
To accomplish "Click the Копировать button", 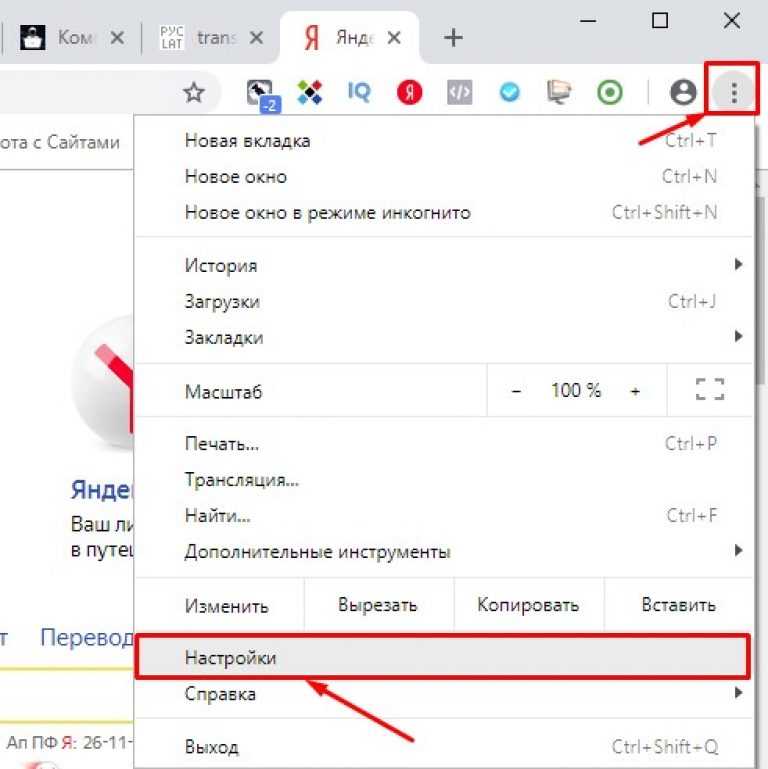I will point(528,605).
